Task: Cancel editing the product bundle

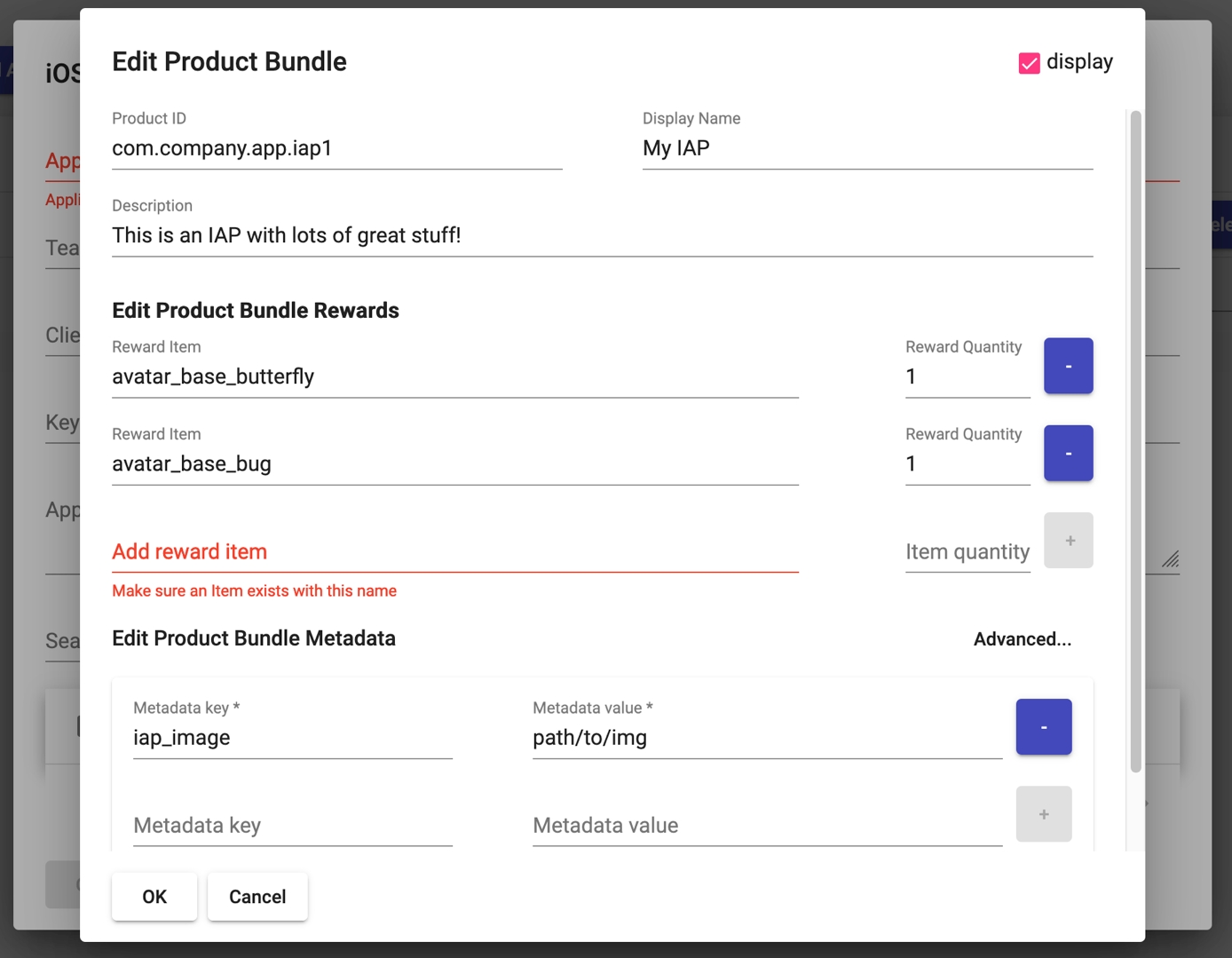Action: (257, 897)
